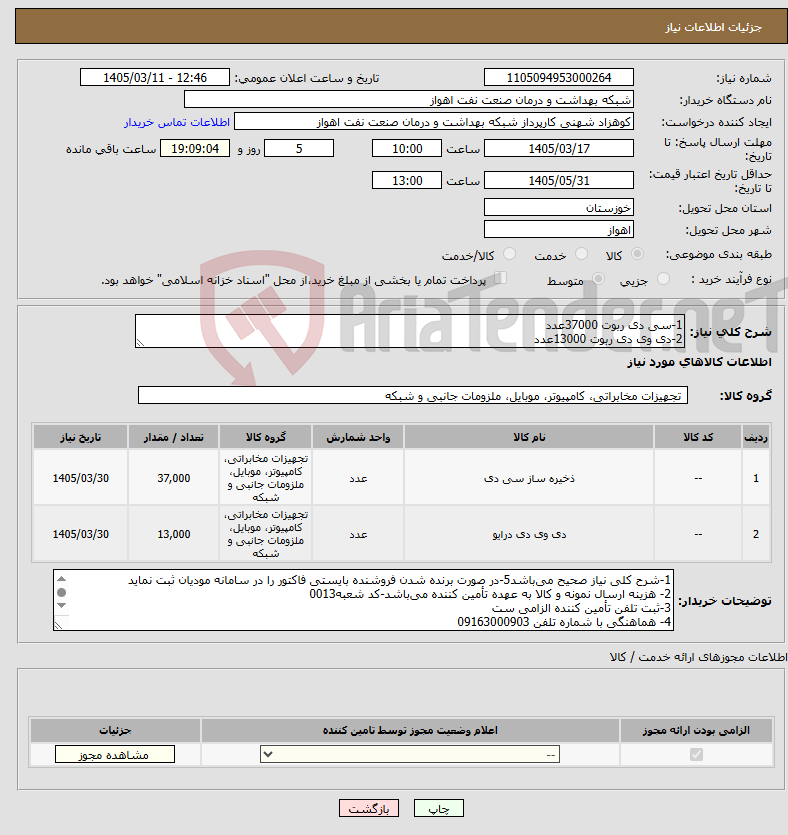
Task: Toggle the اسناد خزانه اسلامی payment checkbox
Action: [x=500, y=277]
